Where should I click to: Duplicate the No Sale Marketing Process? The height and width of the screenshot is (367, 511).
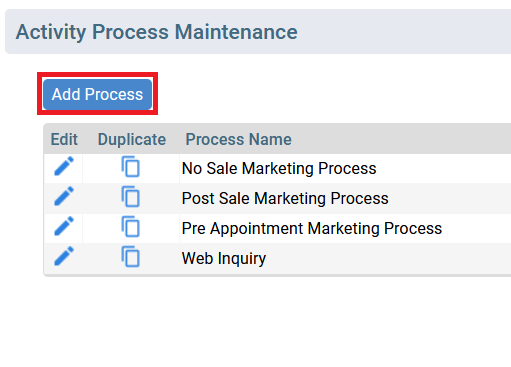130,166
